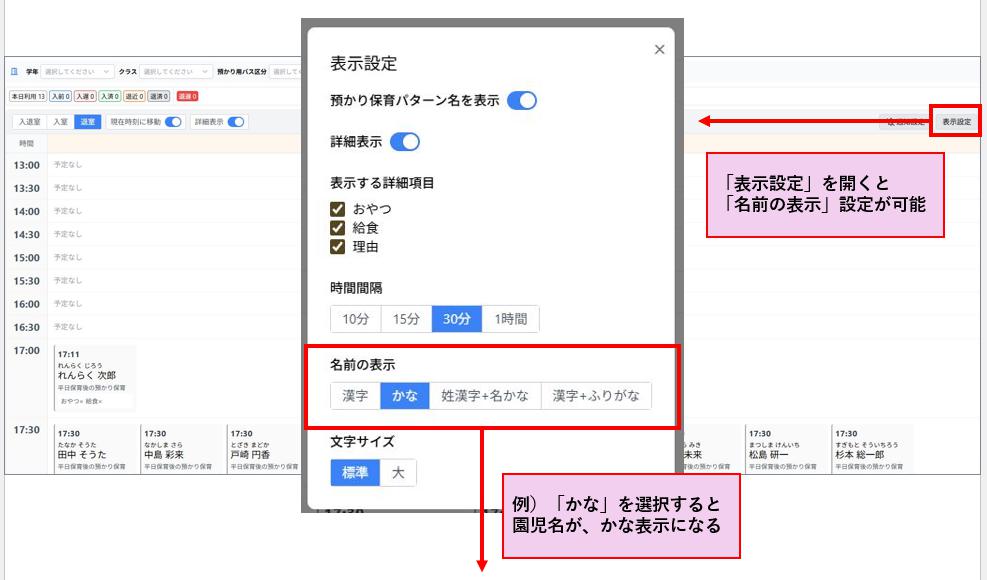Select 漢字 name display option

tap(355, 396)
